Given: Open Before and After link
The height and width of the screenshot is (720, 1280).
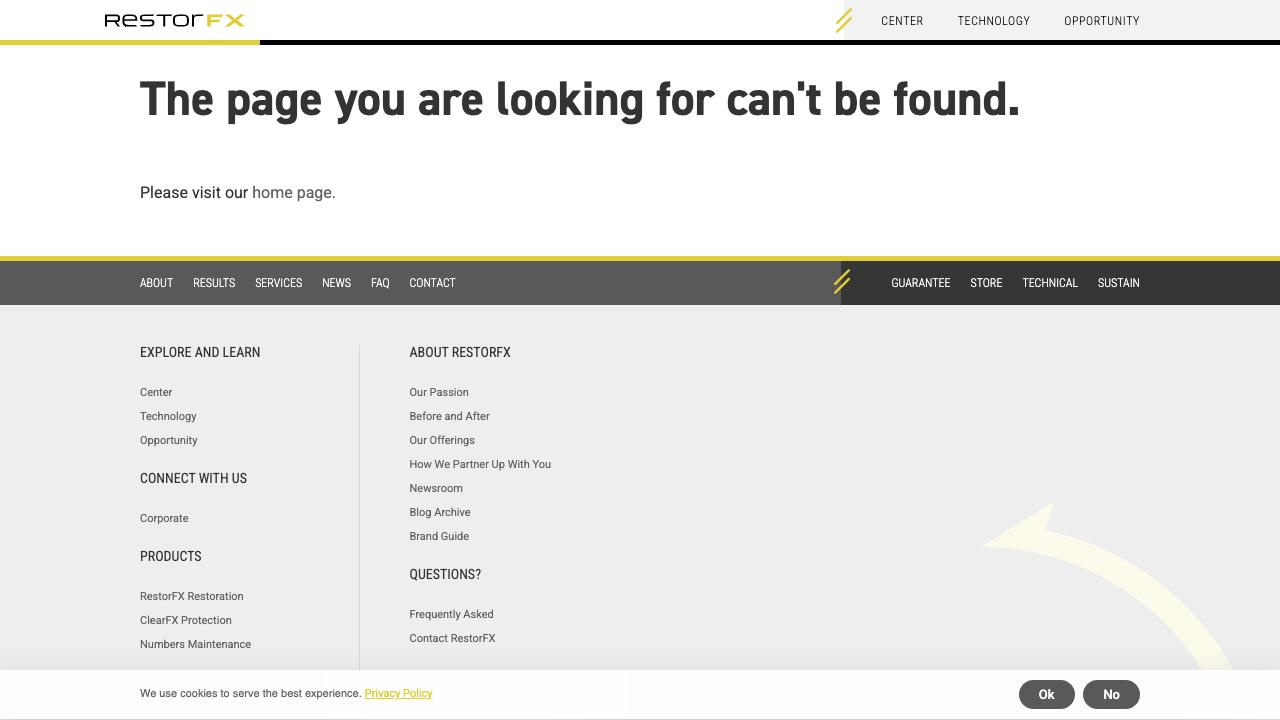Looking at the screenshot, I should click(x=449, y=416).
